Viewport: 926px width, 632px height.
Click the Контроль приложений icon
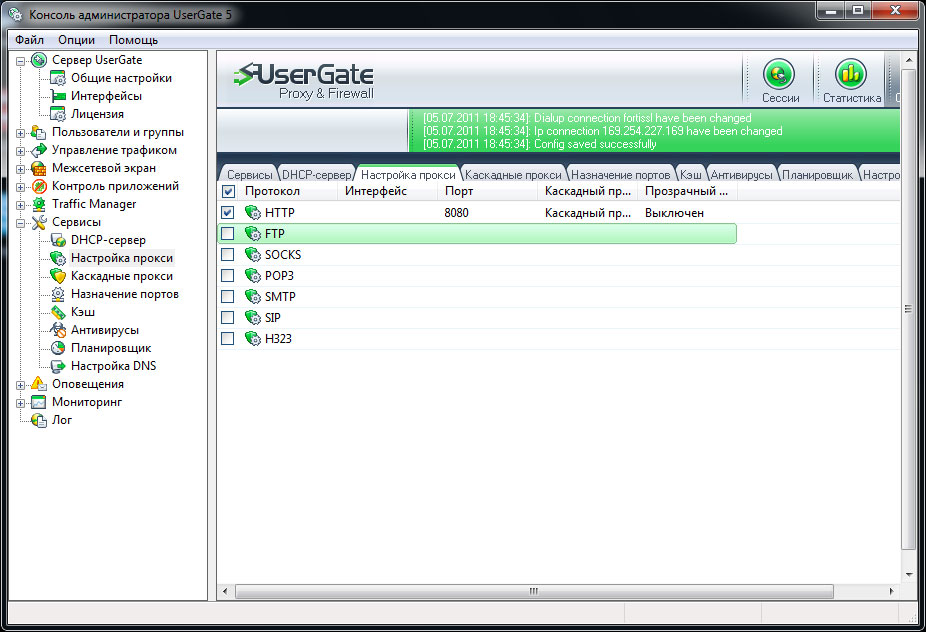point(39,186)
